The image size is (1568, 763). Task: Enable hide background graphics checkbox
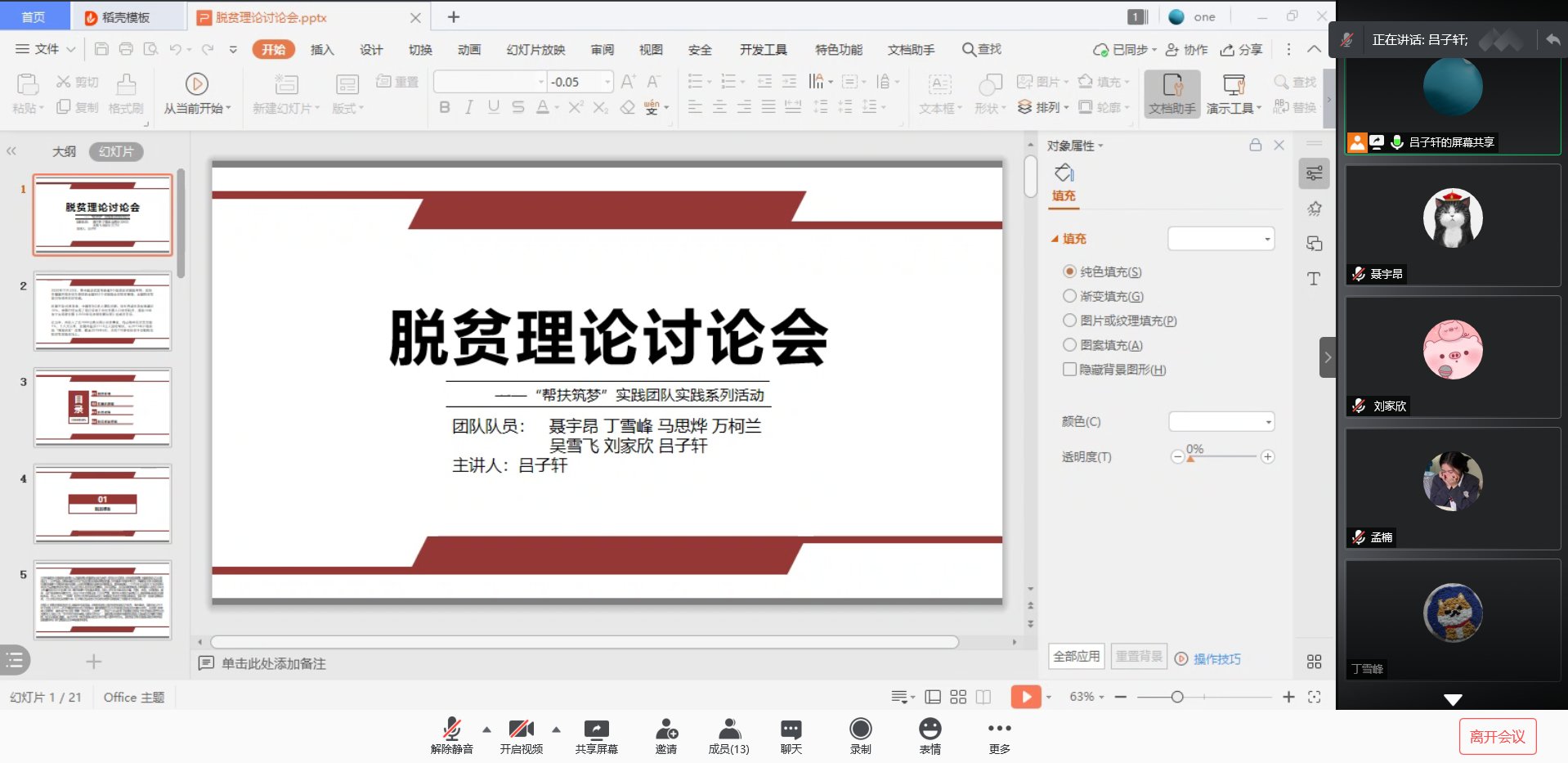pyautogui.click(x=1069, y=370)
